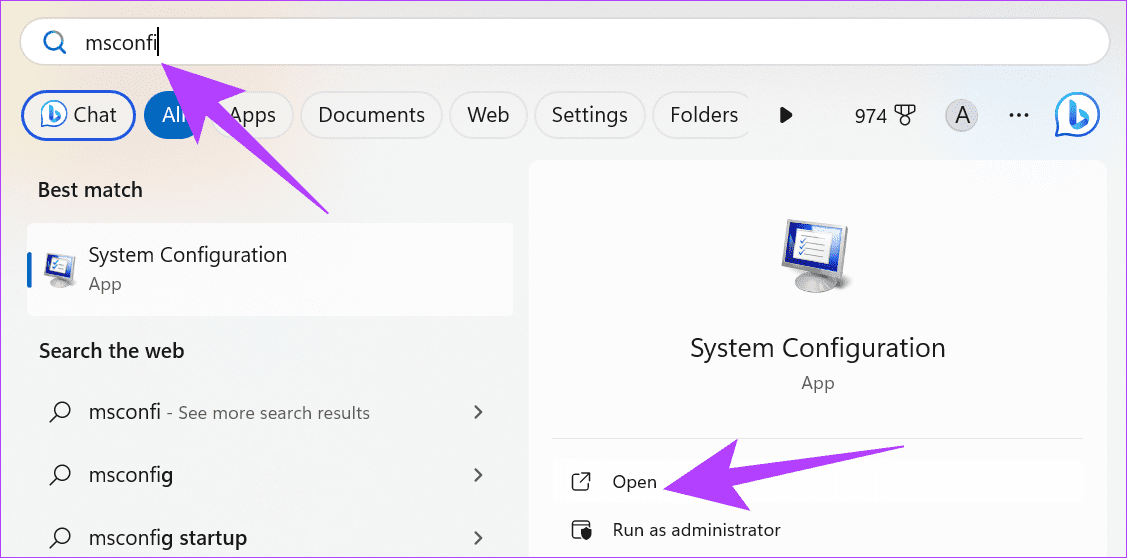This screenshot has height=559, width=1127.
Task: Open the Bing Chat filter button
Action: tap(79, 115)
